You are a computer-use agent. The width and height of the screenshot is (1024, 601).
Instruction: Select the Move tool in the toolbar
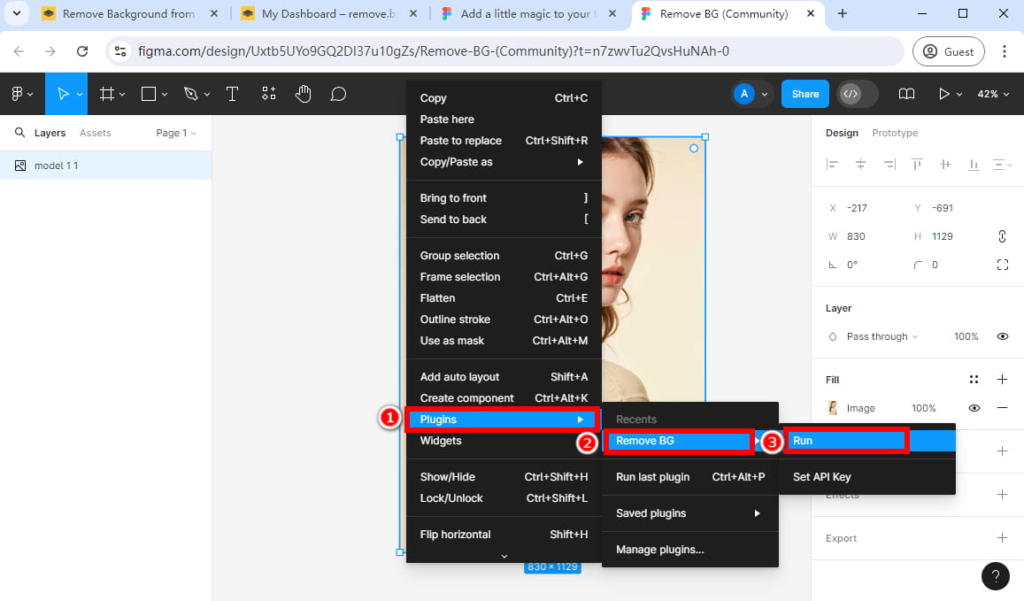click(x=63, y=93)
